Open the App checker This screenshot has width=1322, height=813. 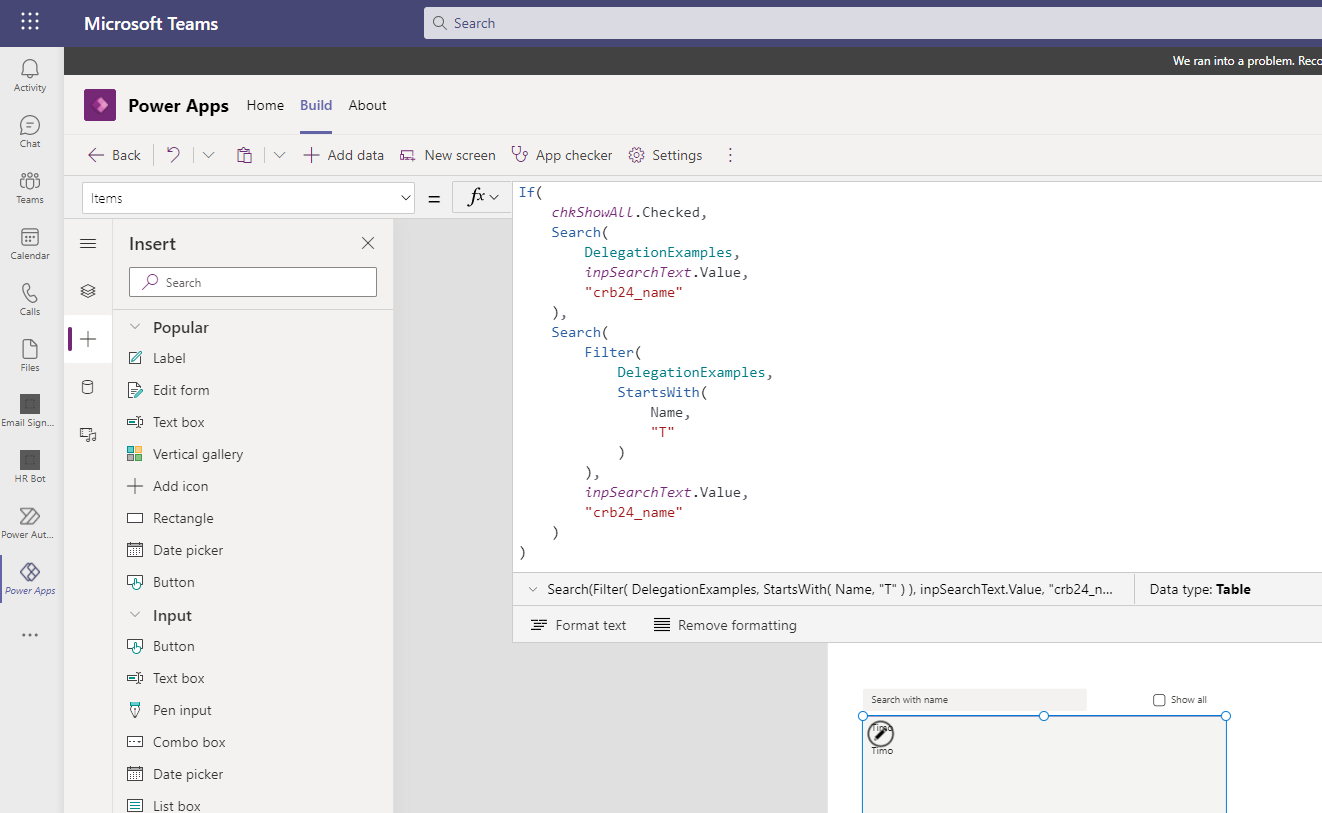pyautogui.click(x=561, y=155)
